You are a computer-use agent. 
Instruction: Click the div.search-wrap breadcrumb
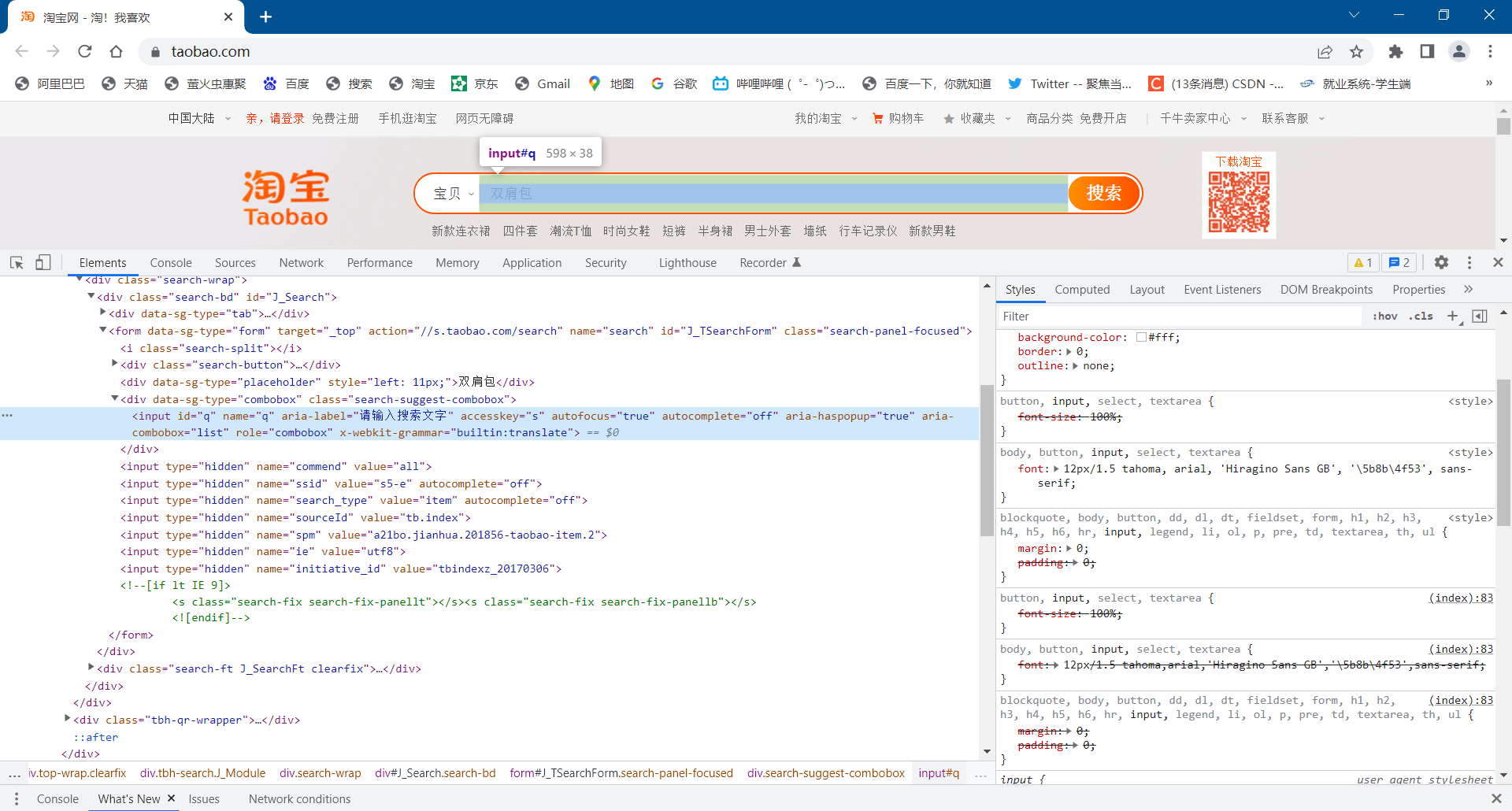click(x=320, y=773)
